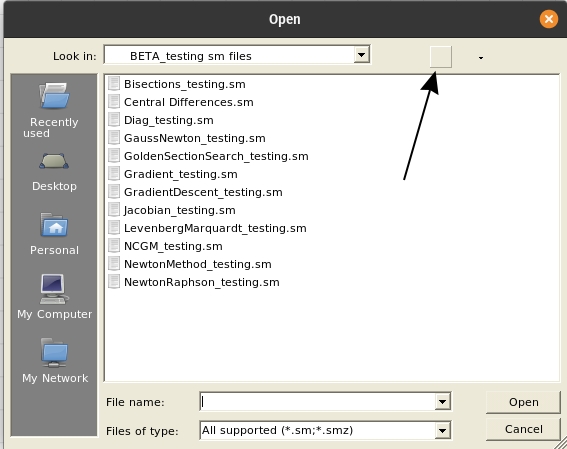This screenshot has width=567, height=449.
Task: Go to the Desktop sidebar icon
Action: tap(54, 161)
